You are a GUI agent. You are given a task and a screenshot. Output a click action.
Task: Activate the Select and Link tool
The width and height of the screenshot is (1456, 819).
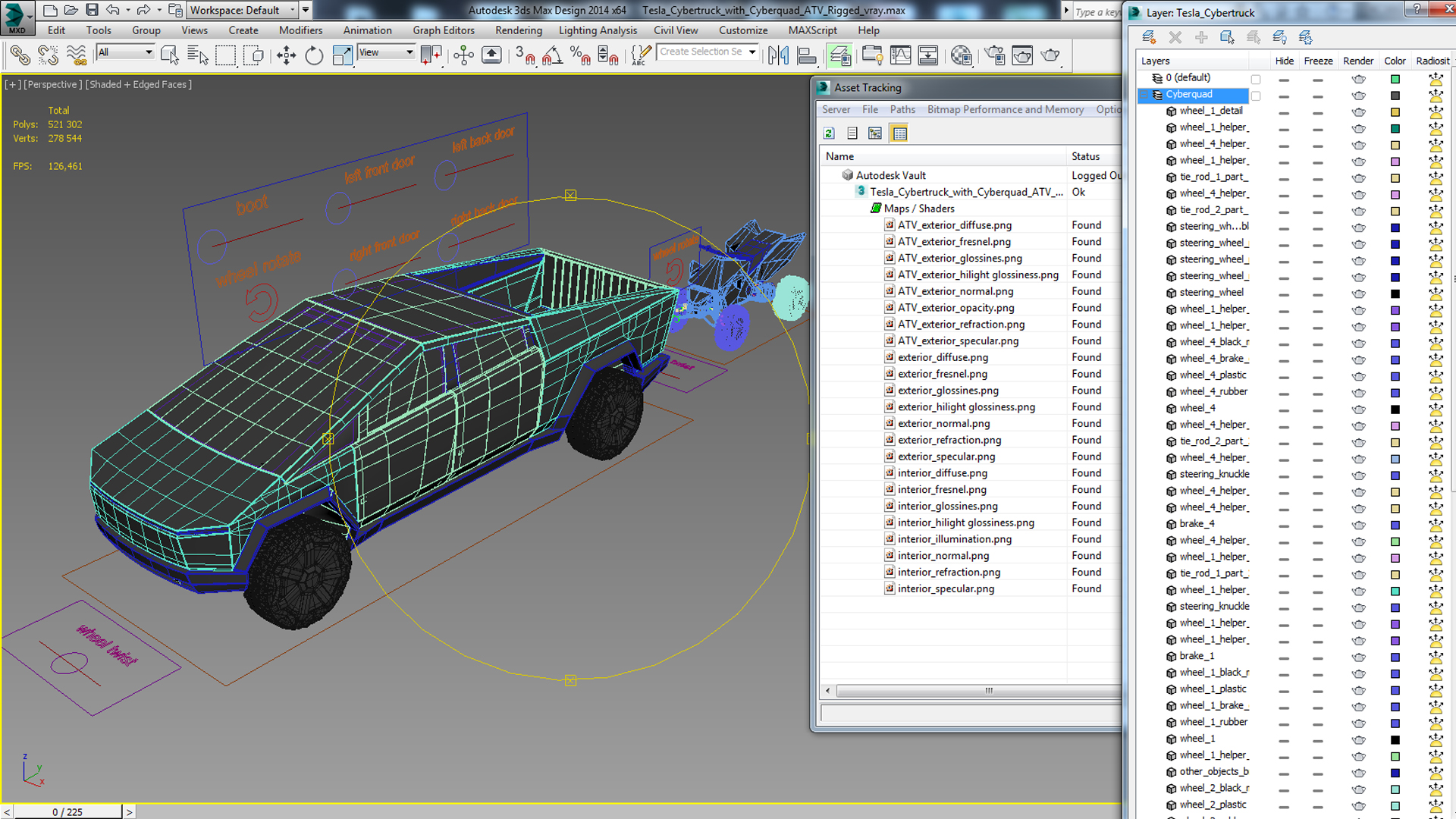tap(20, 55)
